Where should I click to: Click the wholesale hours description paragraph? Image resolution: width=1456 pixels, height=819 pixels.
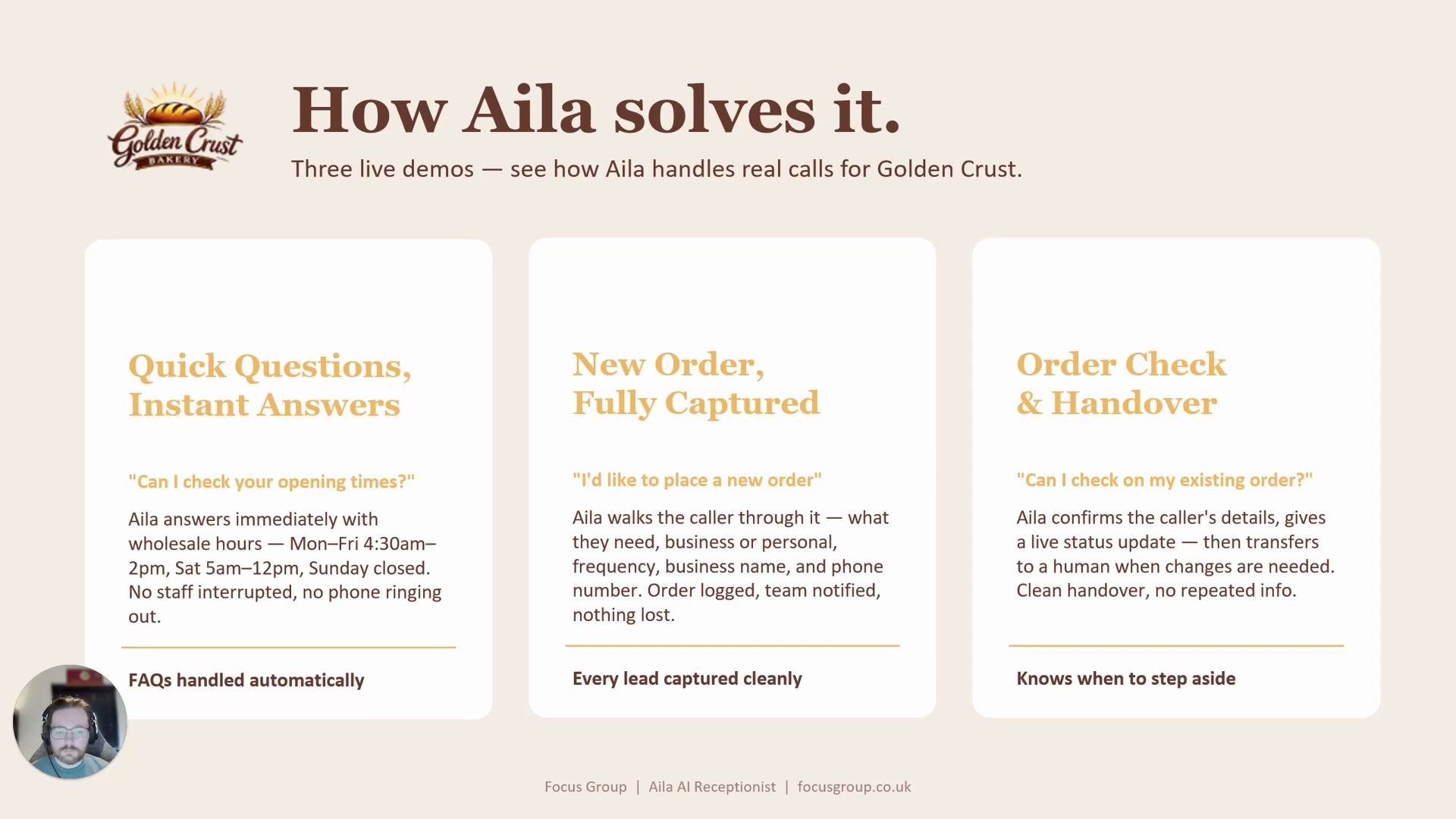click(x=285, y=567)
